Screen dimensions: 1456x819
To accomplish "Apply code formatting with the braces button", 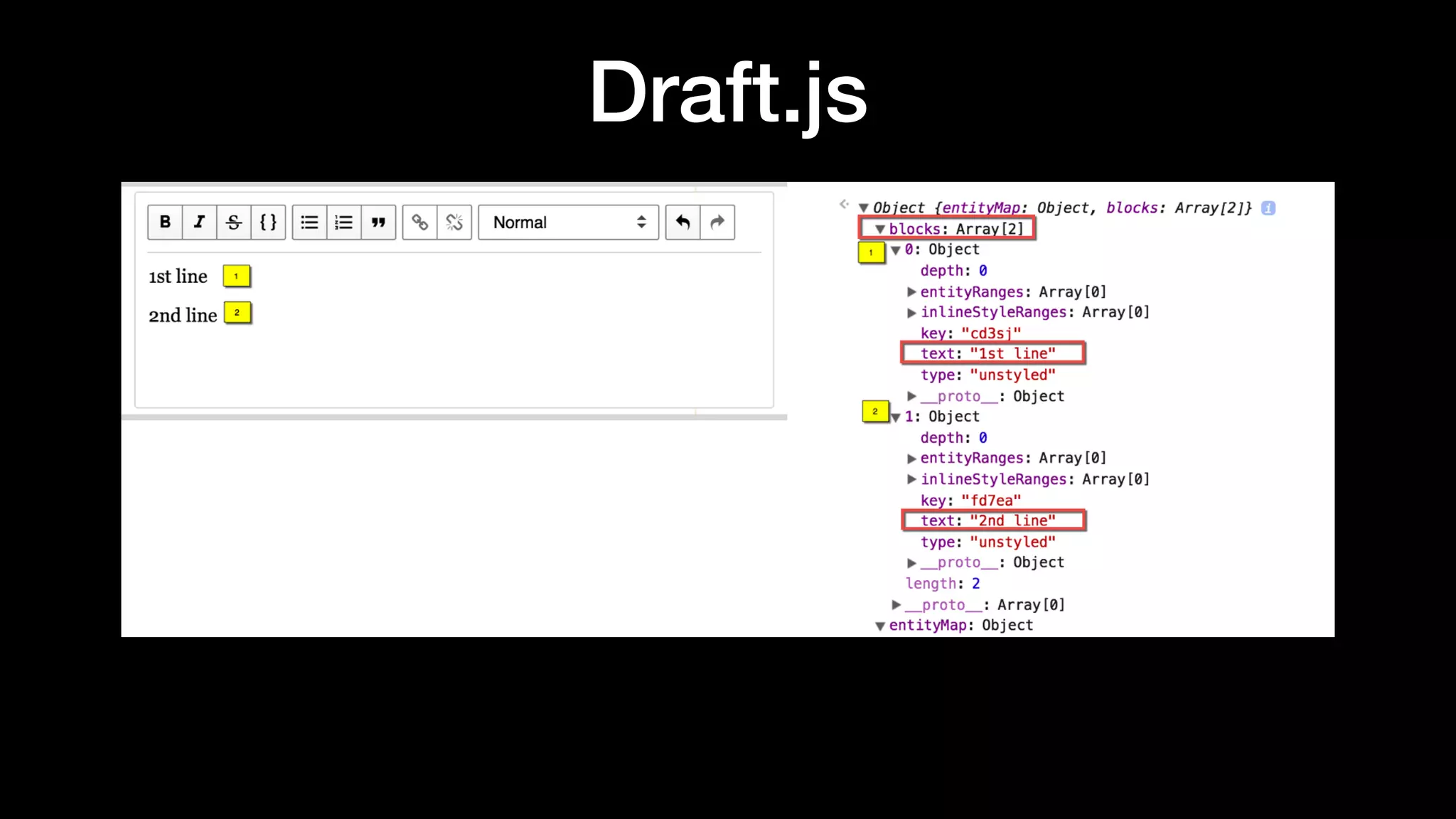I will coord(268,223).
